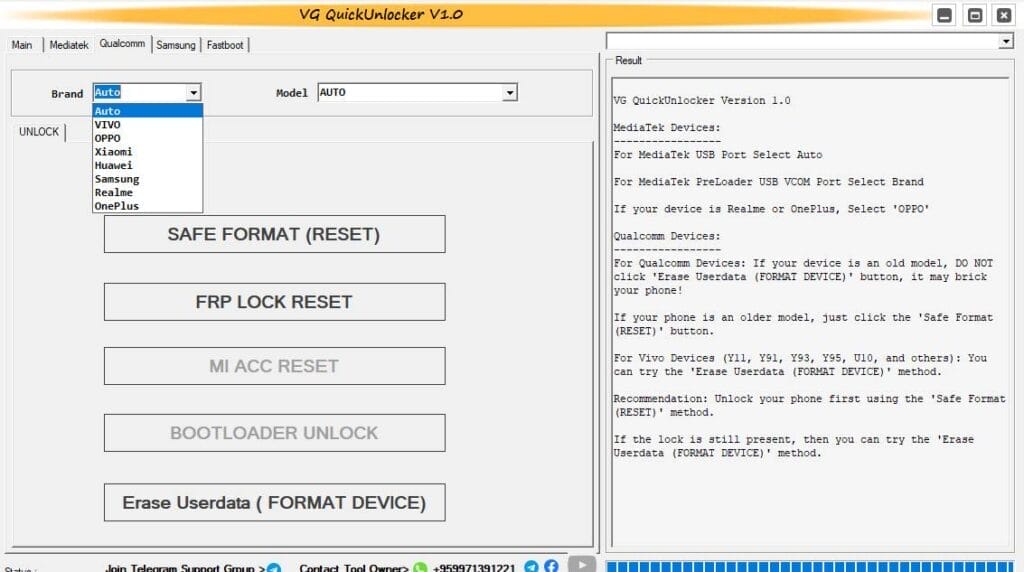Click the 'Model' label
Viewport: 1024px width, 572px height.
[x=291, y=93]
